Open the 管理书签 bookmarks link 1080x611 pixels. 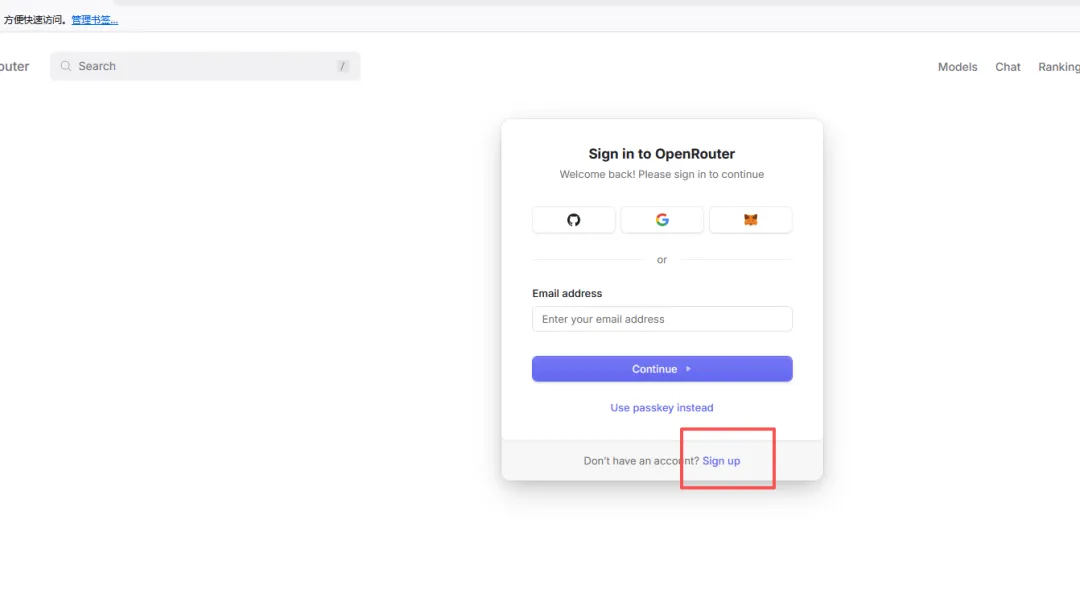pos(94,19)
